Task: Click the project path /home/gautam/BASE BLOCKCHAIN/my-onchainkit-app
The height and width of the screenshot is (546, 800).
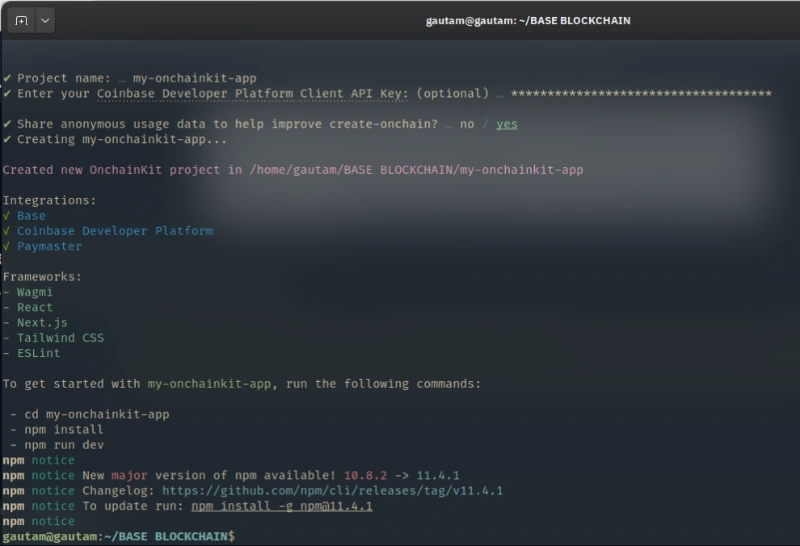Action: [x=416, y=170]
